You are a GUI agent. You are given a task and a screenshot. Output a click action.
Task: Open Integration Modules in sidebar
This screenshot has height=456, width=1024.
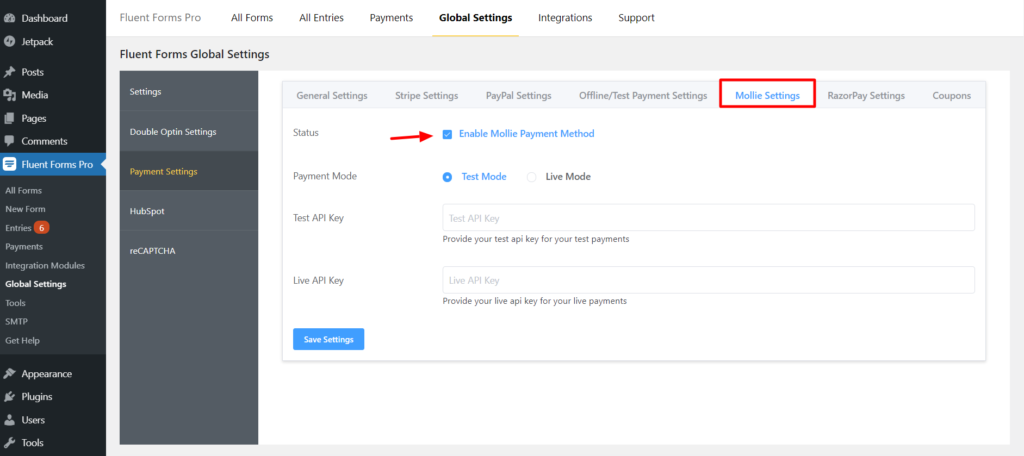45,266
